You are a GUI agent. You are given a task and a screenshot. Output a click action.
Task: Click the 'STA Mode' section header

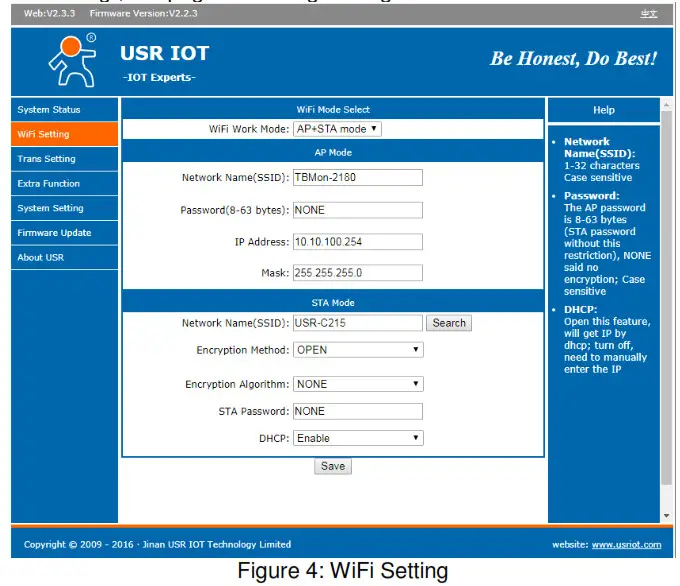click(x=333, y=303)
